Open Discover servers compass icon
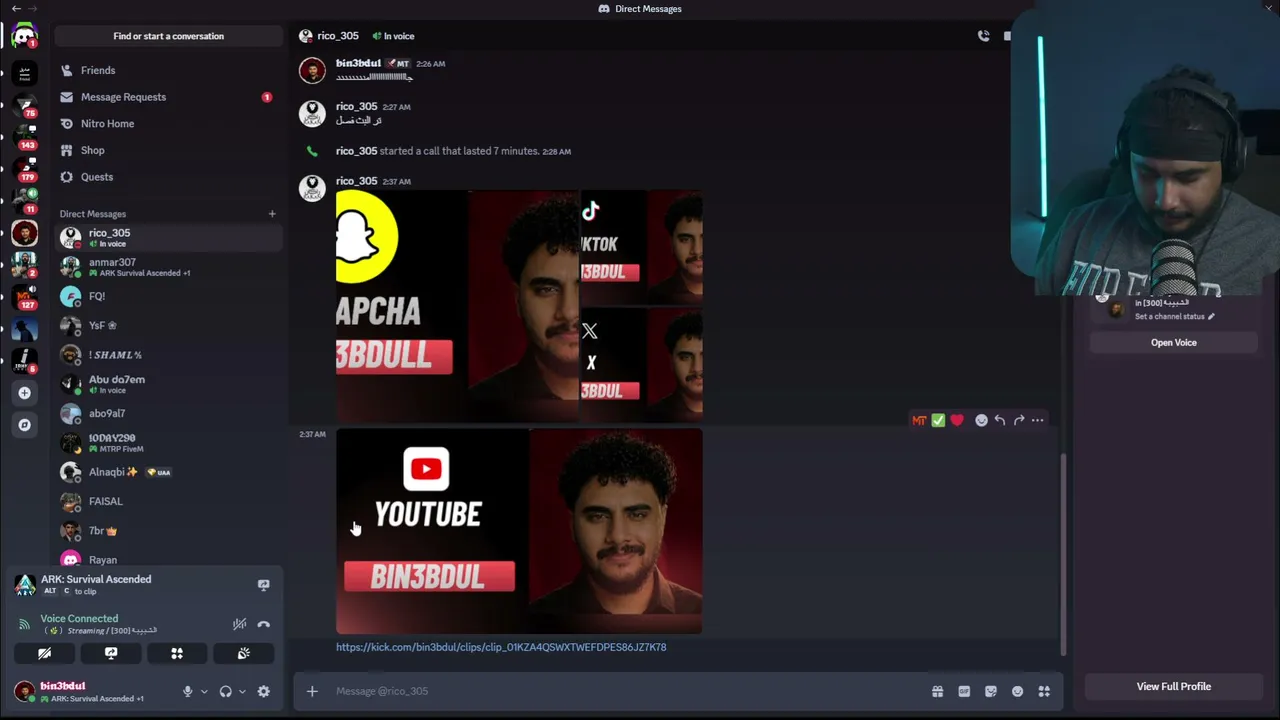 24,425
